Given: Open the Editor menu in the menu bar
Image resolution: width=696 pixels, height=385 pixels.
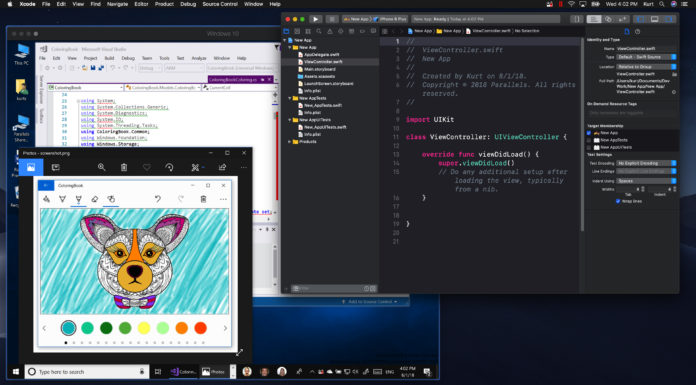Looking at the screenshot, I should click(x=141, y=4).
